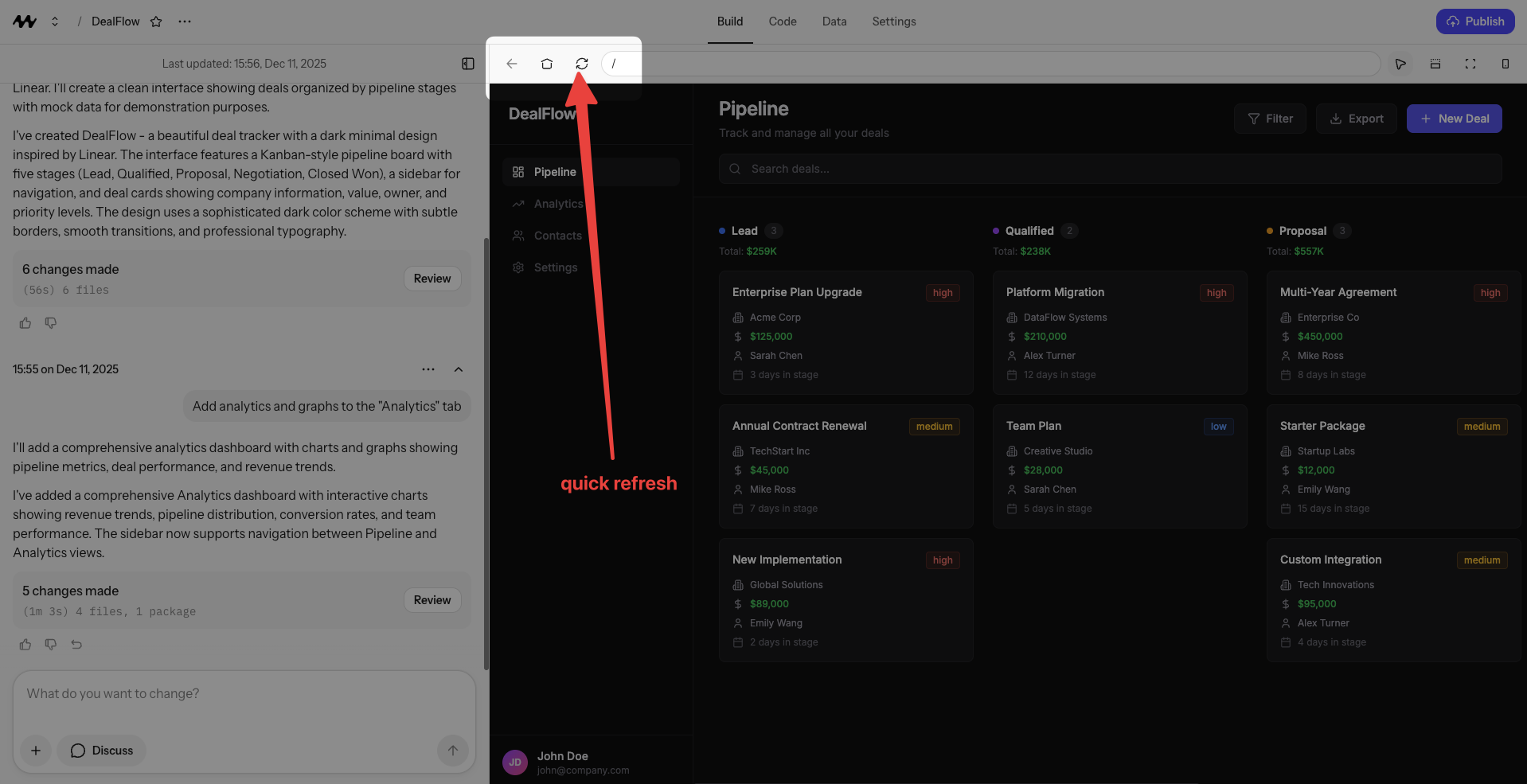Open the three-dot menu beside DealFlow
Image resolution: width=1527 pixels, height=784 pixels.
[x=185, y=21]
